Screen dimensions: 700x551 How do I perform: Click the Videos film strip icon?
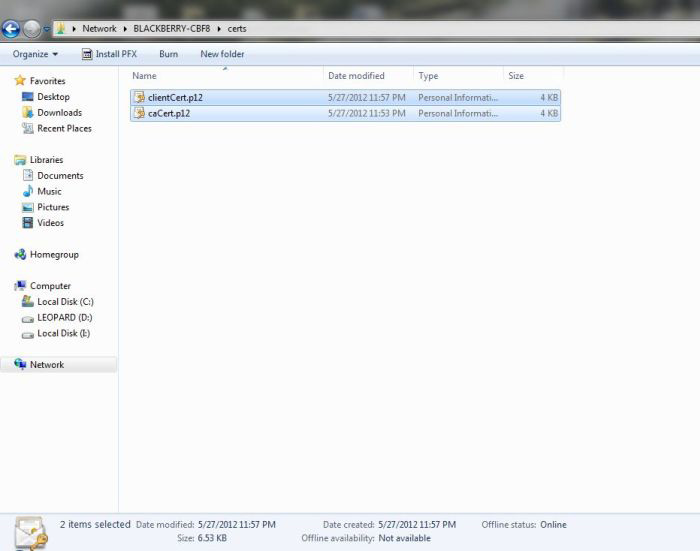pos(28,222)
